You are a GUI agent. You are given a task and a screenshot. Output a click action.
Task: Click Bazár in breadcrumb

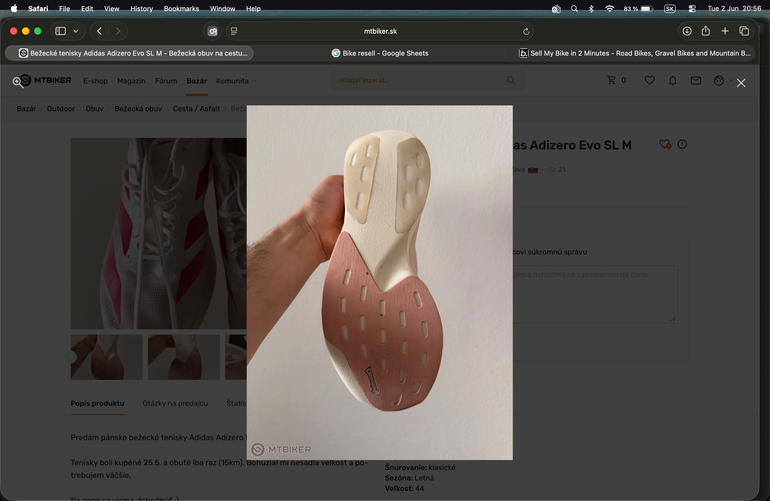tap(26, 109)
